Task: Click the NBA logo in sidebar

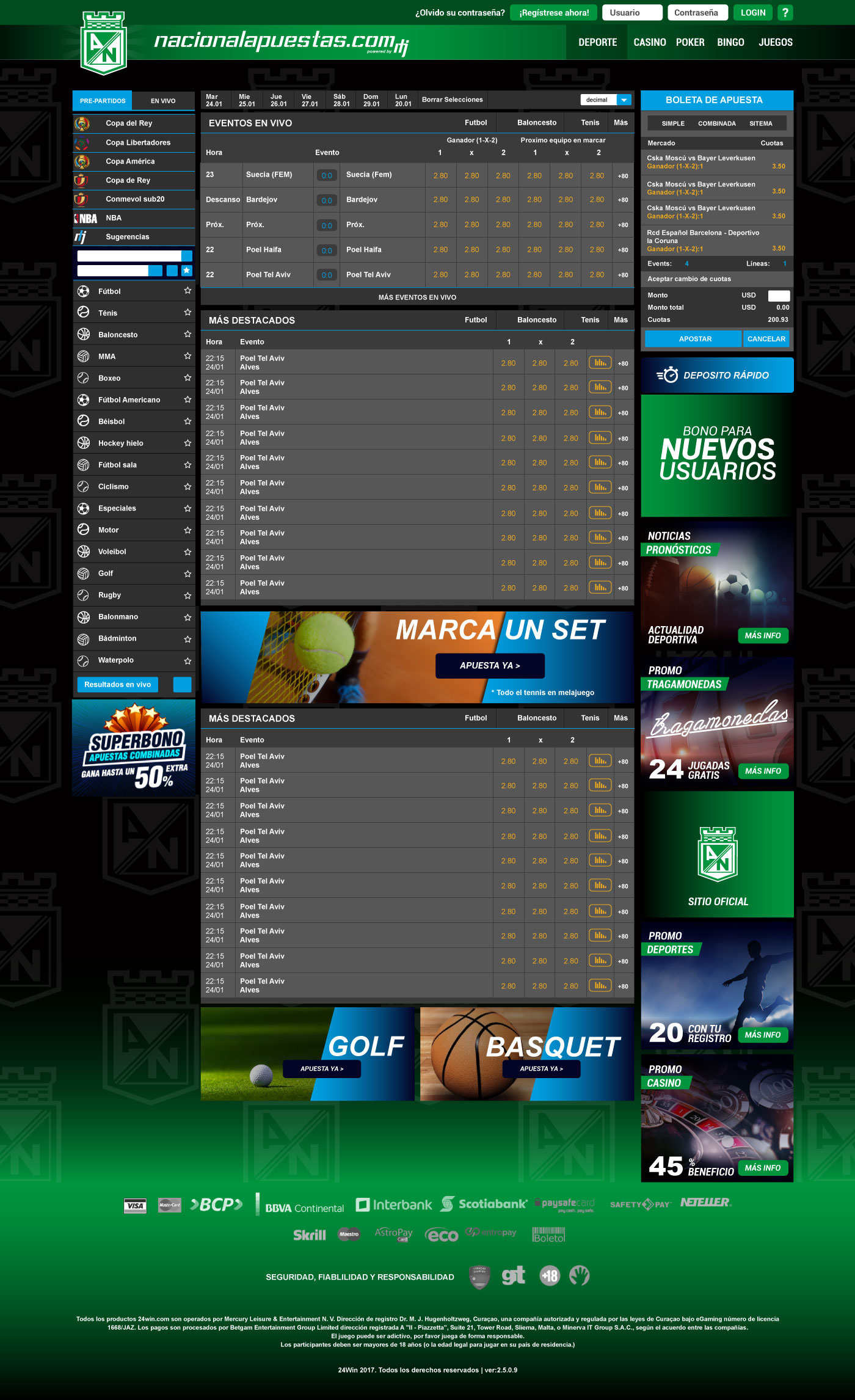Action: pos(86,218)
